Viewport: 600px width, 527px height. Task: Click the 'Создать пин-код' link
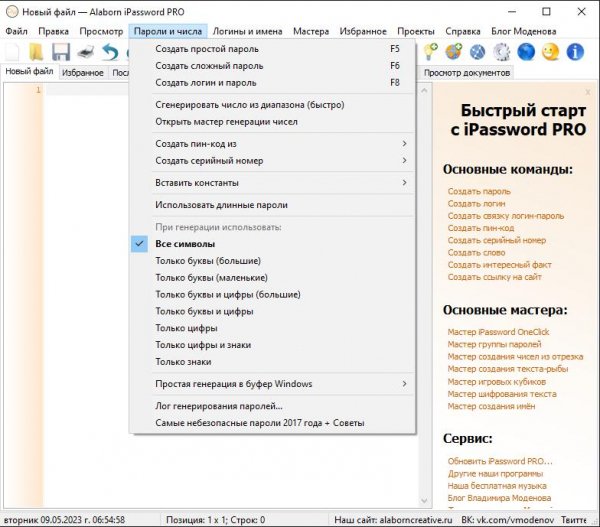[x=481, y=228]
